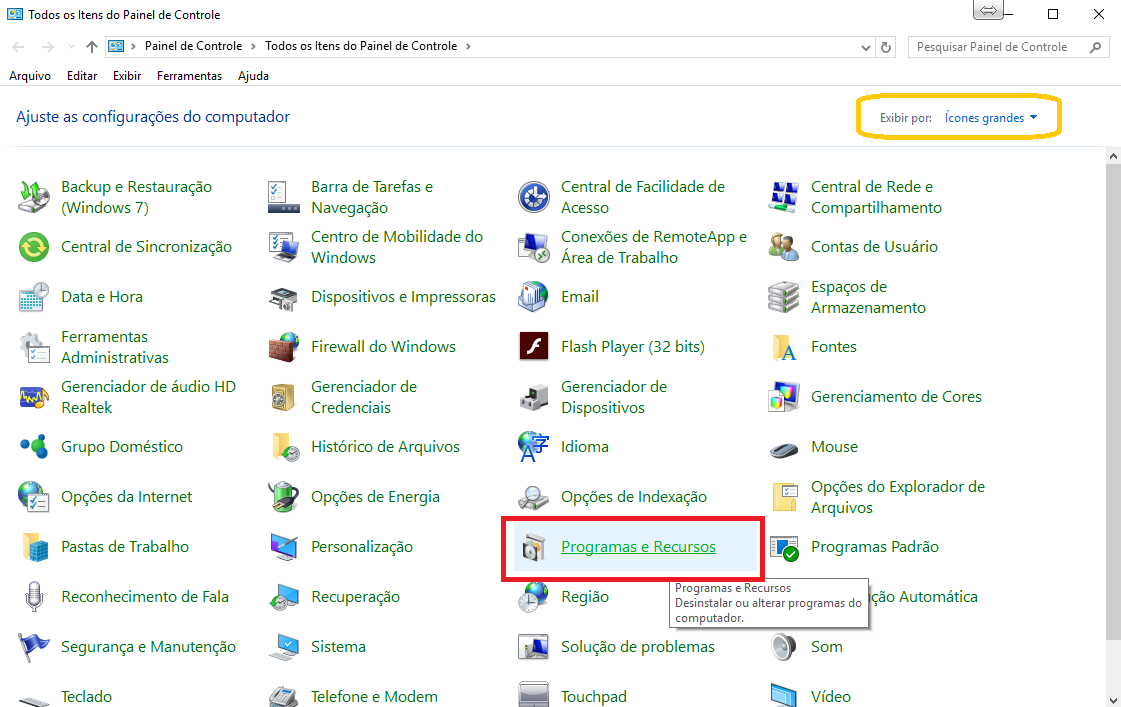Viewport: 1121px width, 707px height.
Task: Open the Central de Sincronização green icon
Action: pos(34,247)
